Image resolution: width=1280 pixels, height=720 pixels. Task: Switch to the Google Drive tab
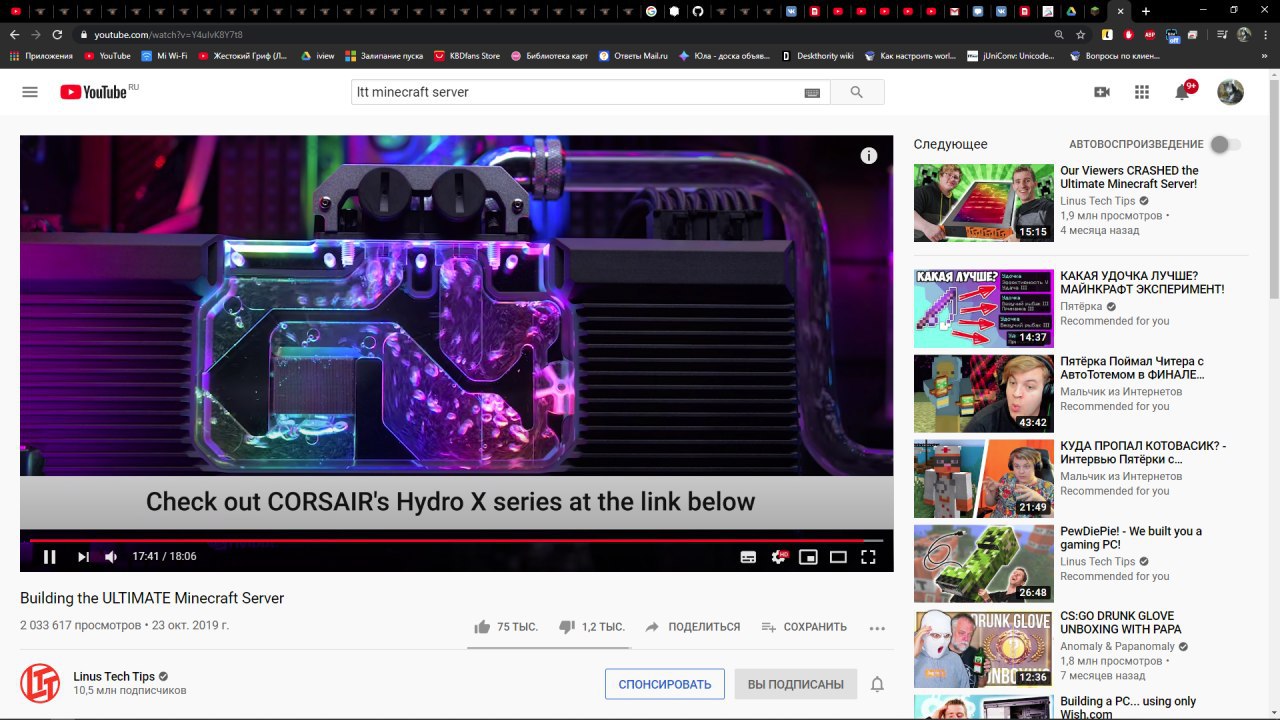click(x=1070, y=11)
